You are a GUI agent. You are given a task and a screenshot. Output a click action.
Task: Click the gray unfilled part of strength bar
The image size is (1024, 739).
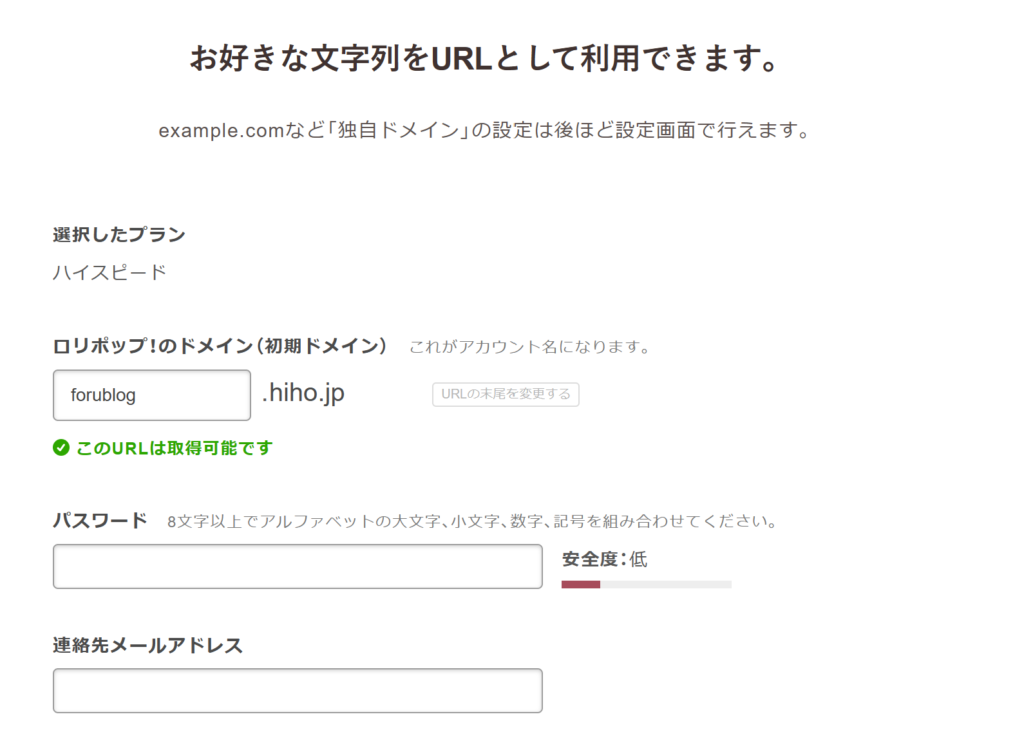(666, 584)
